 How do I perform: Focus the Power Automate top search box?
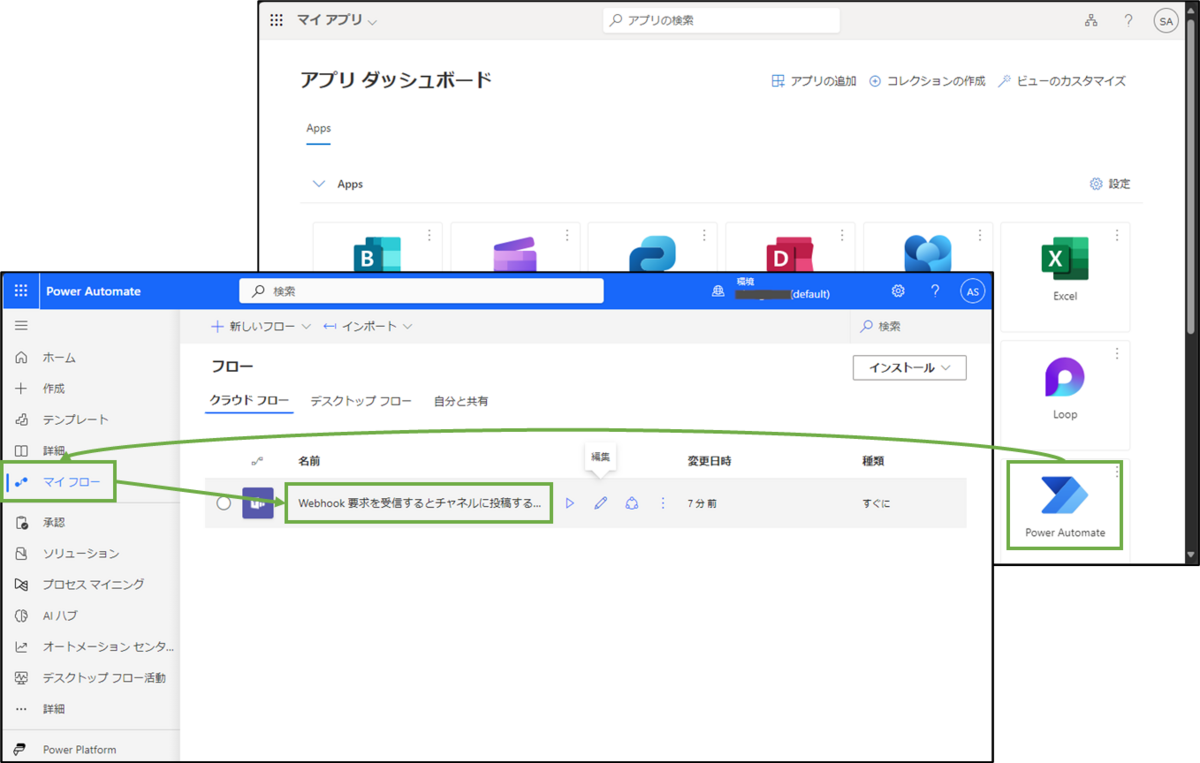click(421, 291)
